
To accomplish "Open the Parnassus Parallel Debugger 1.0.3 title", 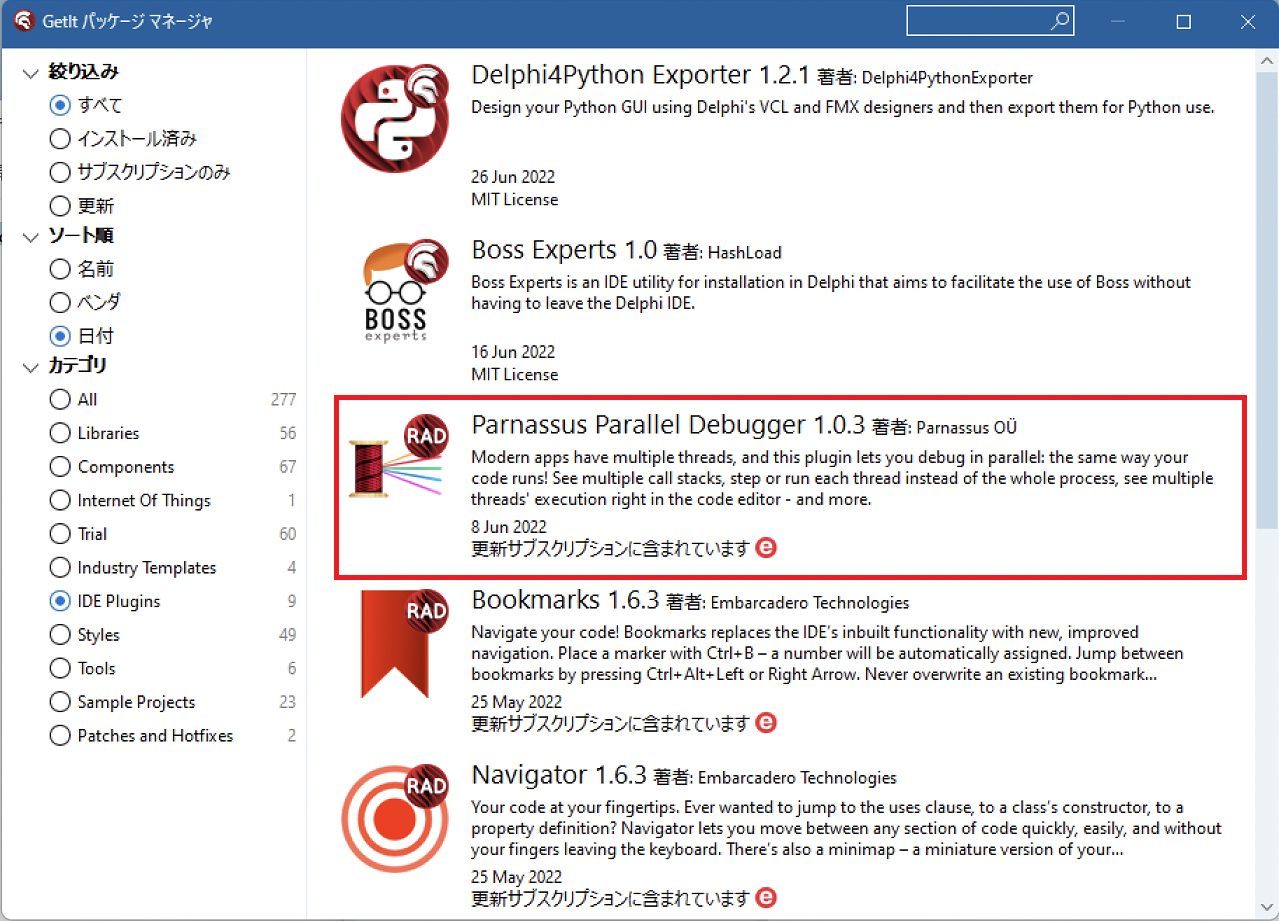I will 668,425.
